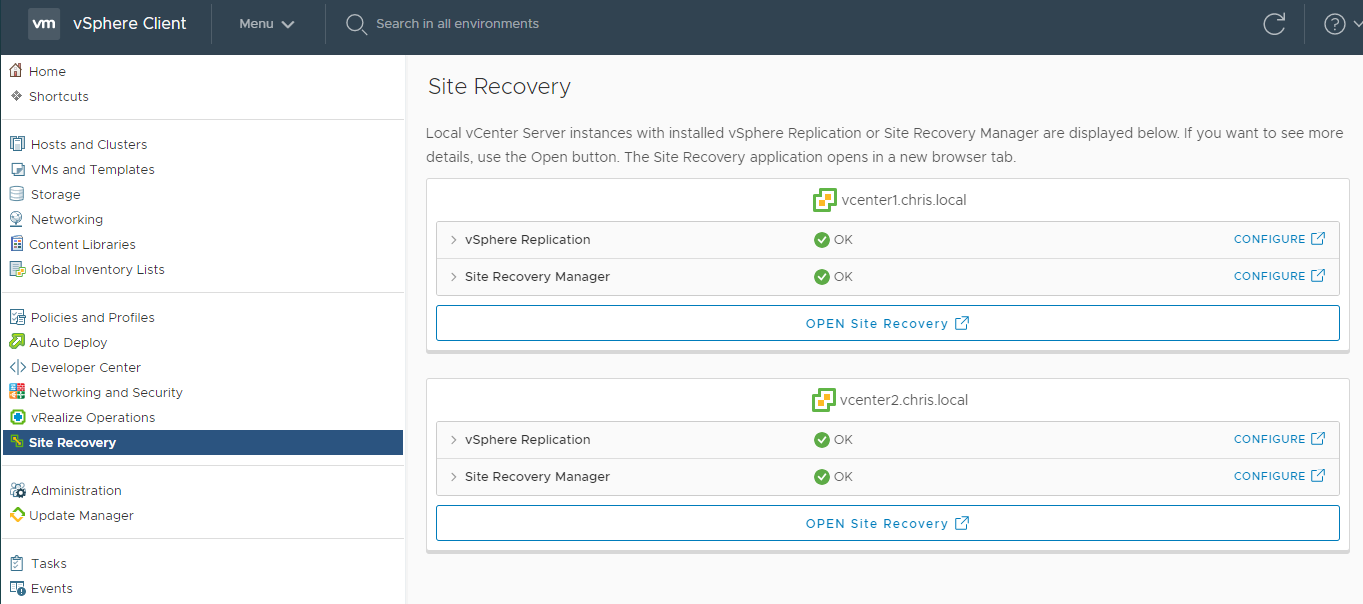This screenshot has height=604, width=1363.
Task: Open the Menu dropdown
Action: [267, 24]
